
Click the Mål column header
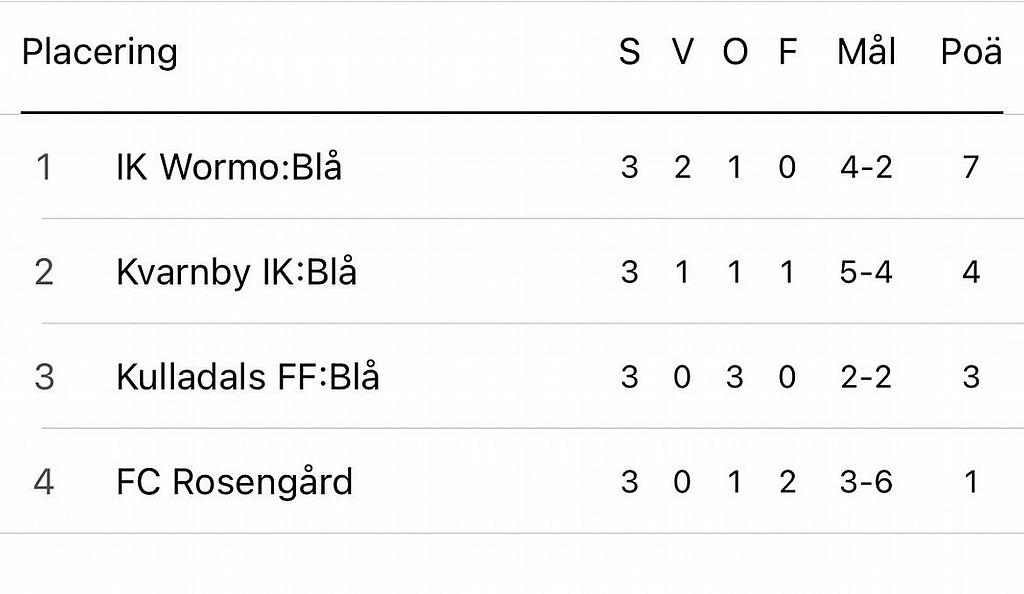866,52
